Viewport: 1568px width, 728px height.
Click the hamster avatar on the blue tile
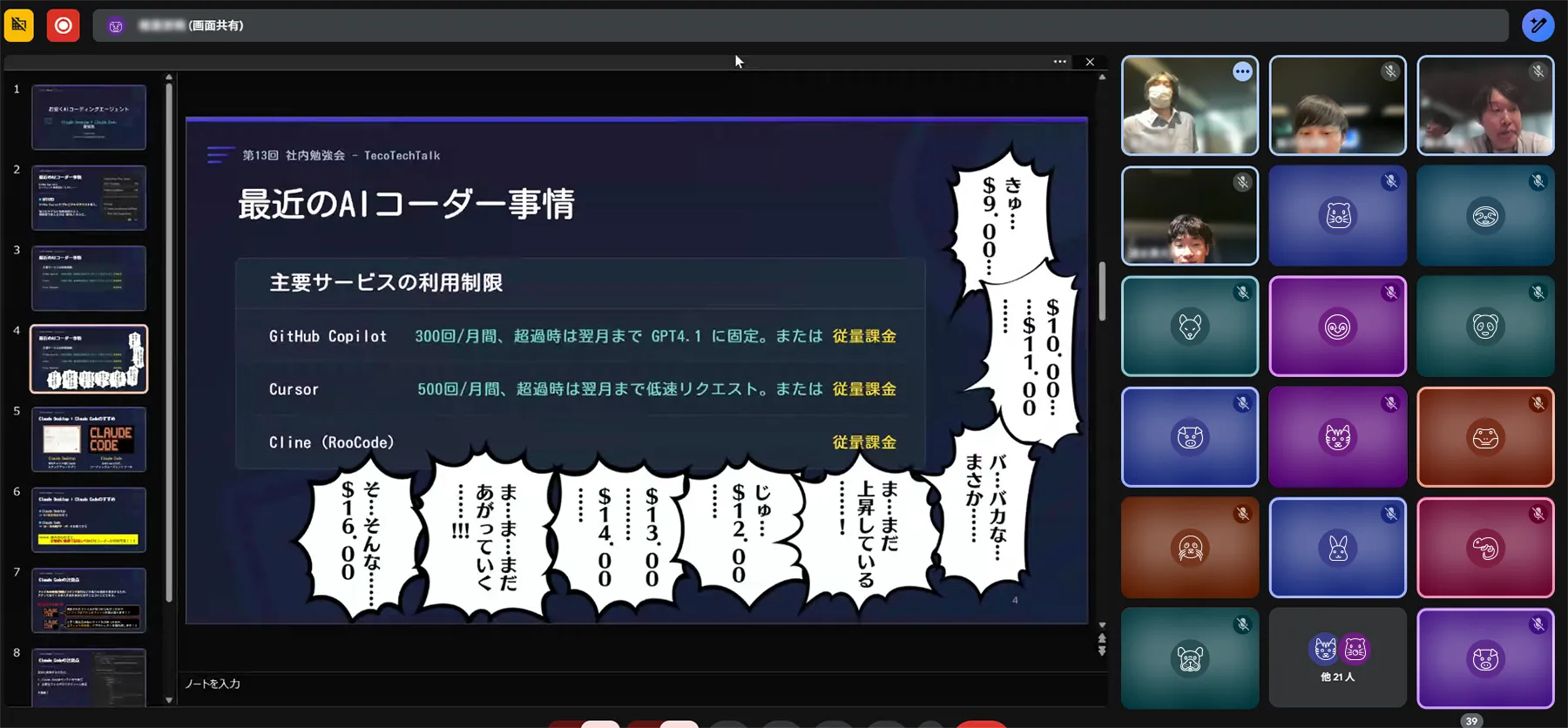[1338, 215]
